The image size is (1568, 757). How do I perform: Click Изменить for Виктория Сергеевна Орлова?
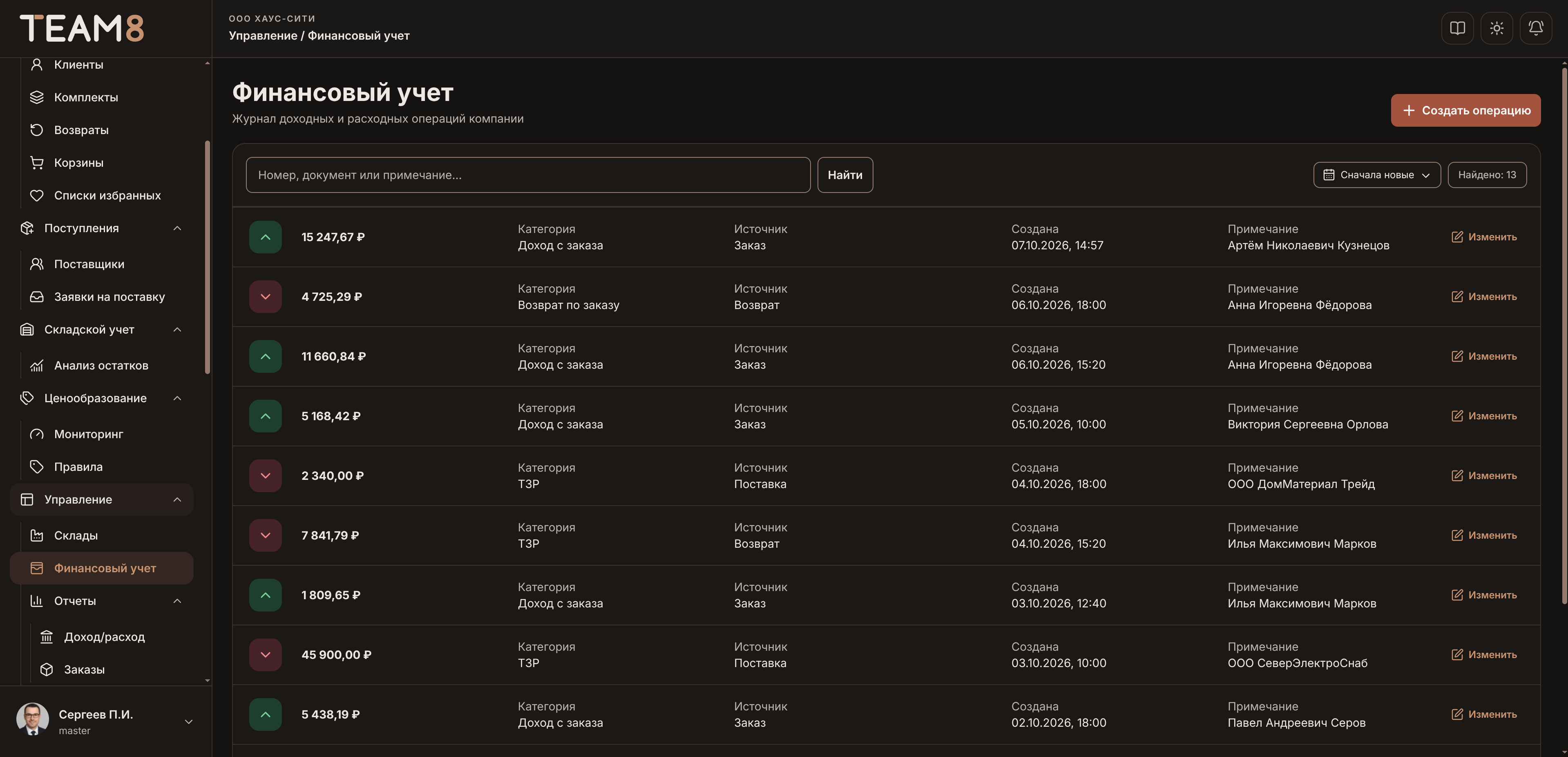point(1484,417)
